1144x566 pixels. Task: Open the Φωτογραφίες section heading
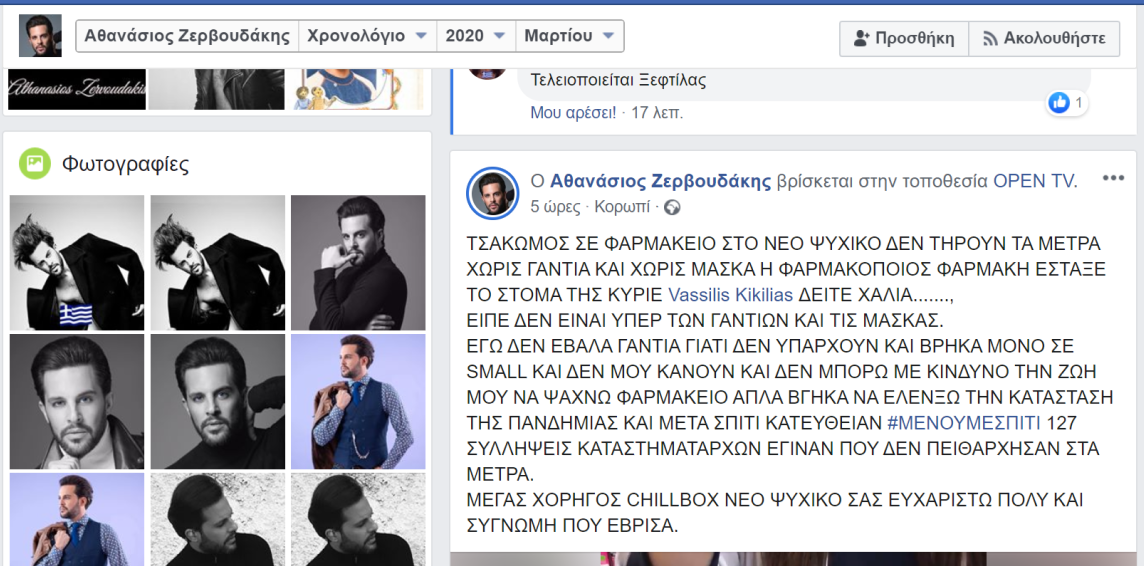point(125,164)
